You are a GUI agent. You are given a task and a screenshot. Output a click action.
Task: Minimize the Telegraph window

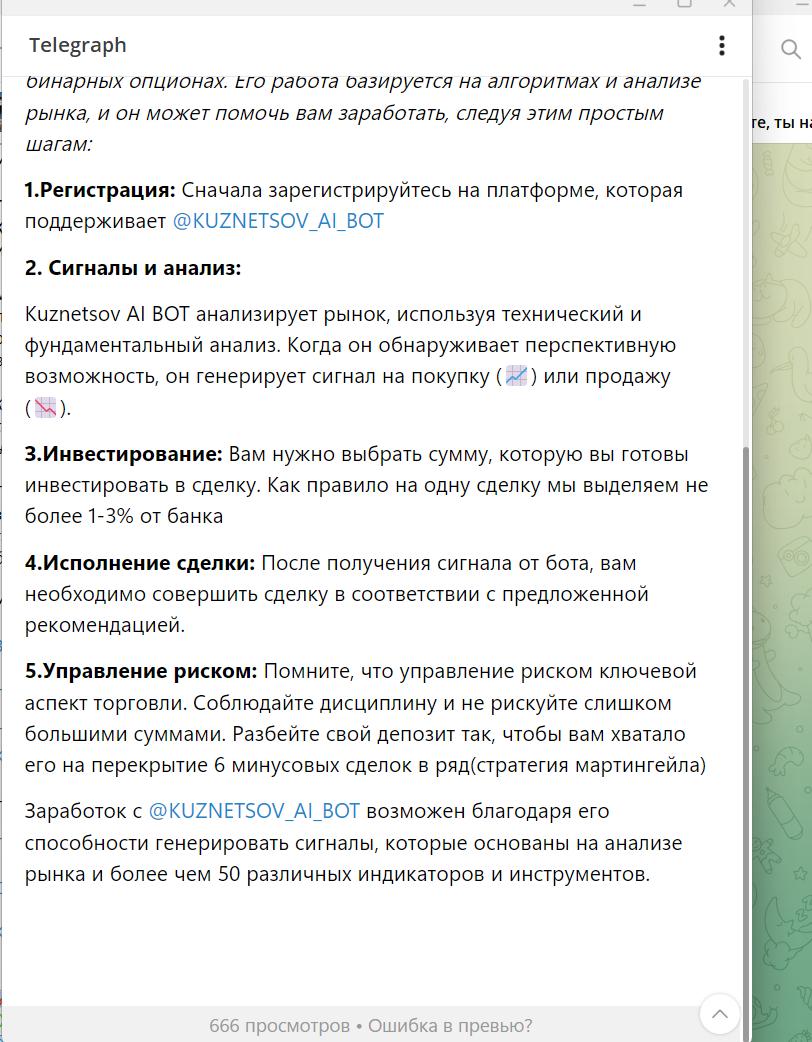click(639, 3)
